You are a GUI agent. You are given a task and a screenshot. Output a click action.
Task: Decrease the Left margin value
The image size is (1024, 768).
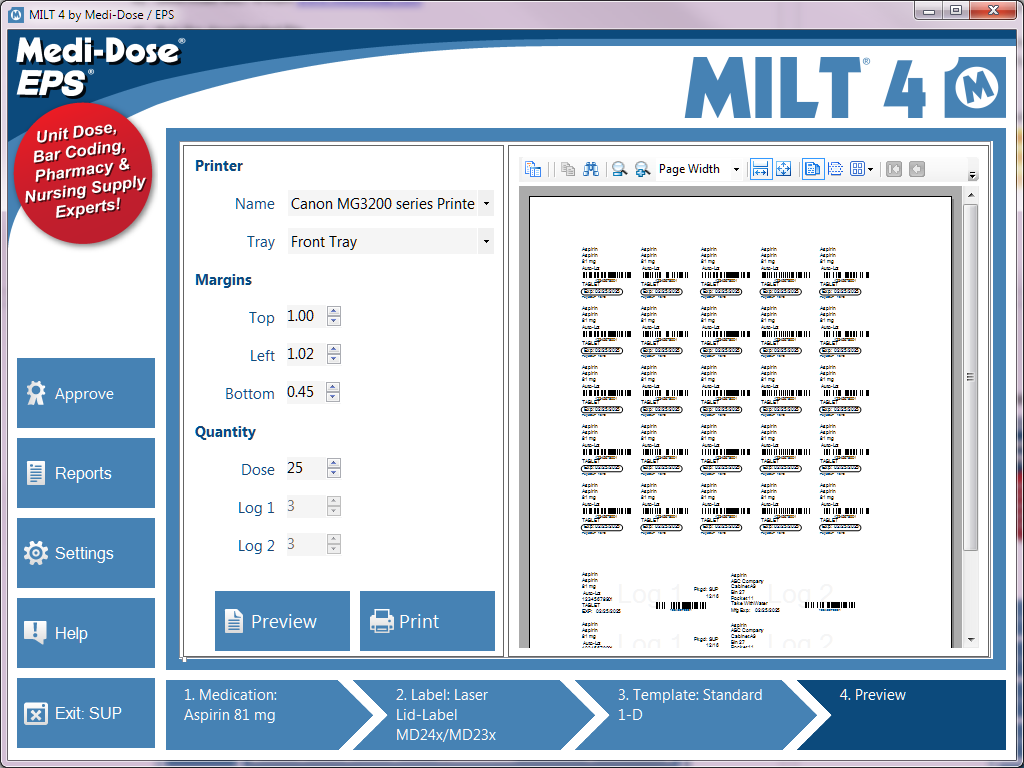334,359
